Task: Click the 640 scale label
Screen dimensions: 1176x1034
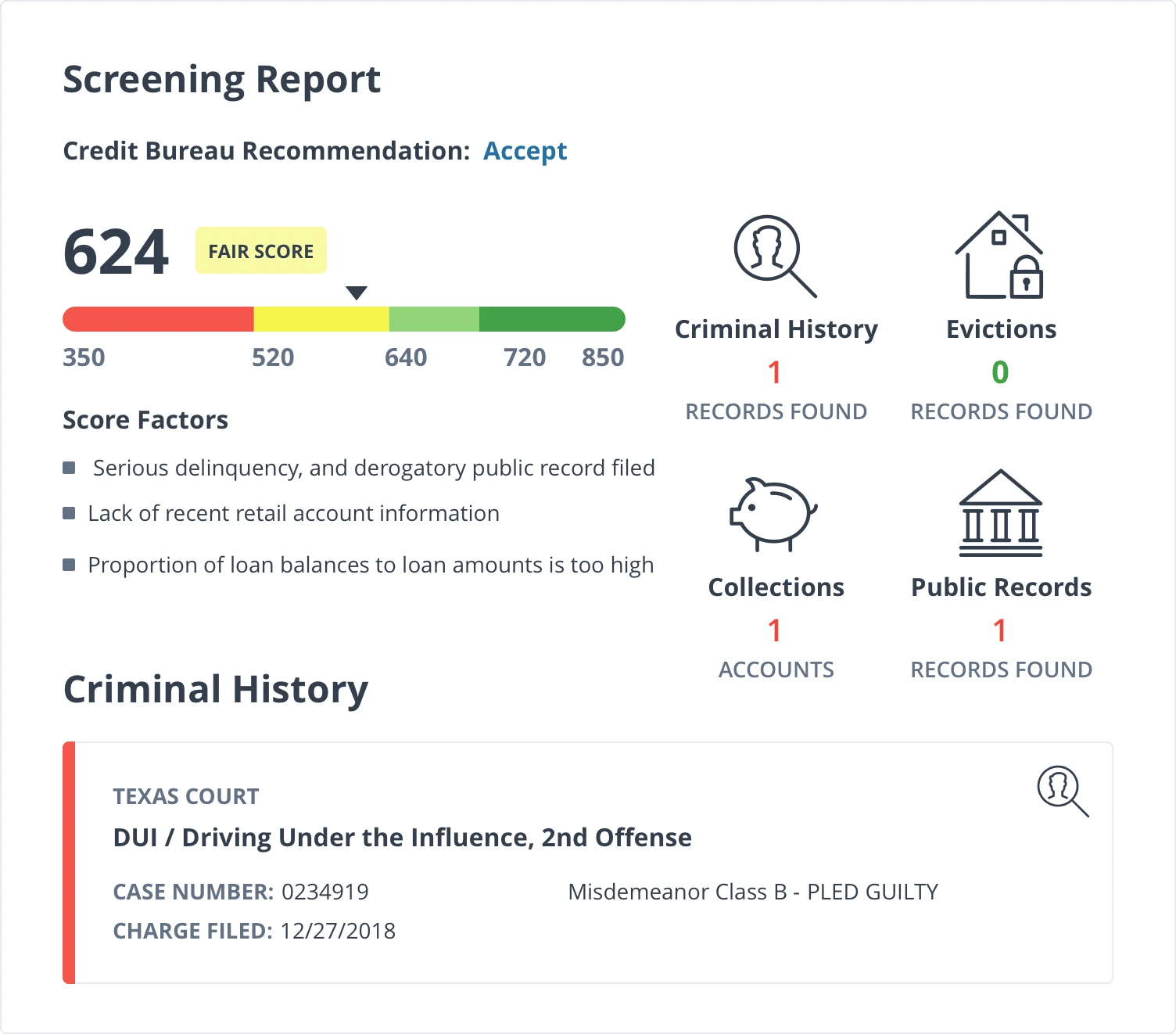Action: coord(406,357)
